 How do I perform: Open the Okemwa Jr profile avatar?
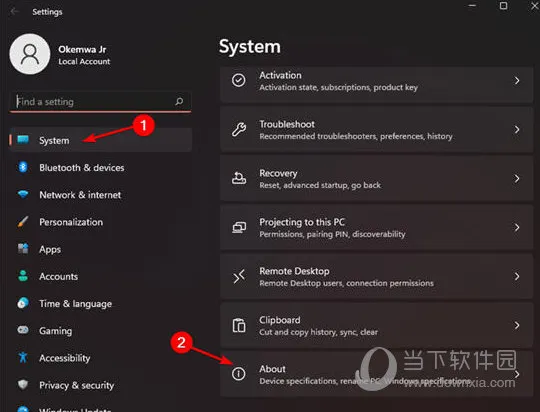pyautogui.click(x=30, y=54)
